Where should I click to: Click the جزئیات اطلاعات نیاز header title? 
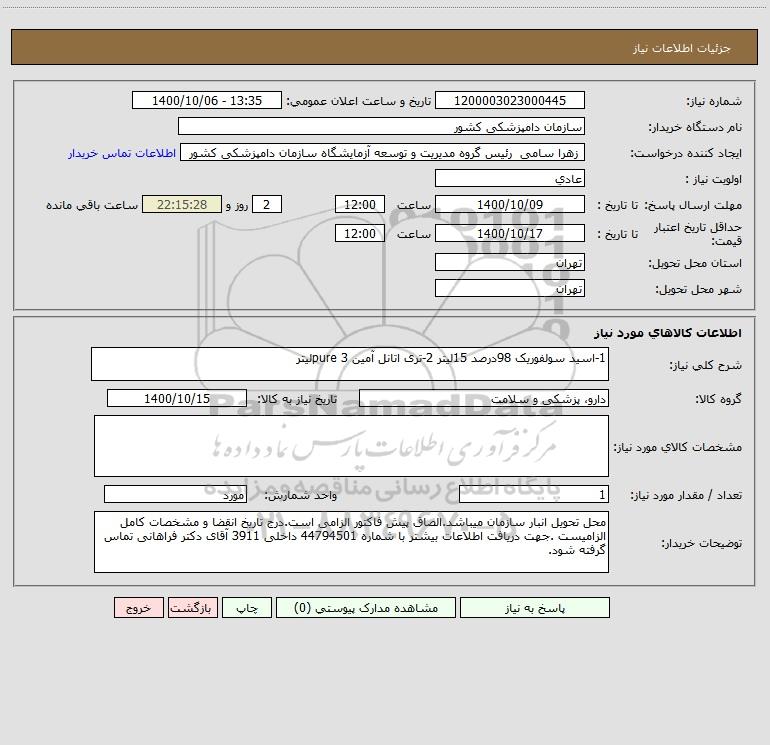click(682, 48)
